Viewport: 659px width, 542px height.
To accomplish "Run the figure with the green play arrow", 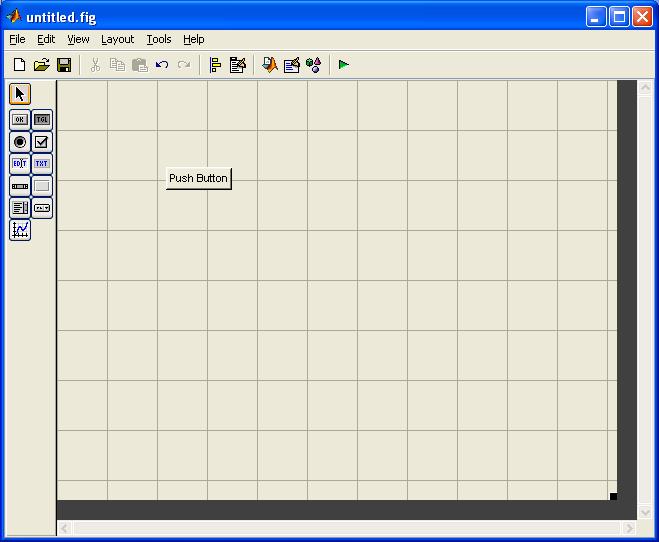I will 343,65.
